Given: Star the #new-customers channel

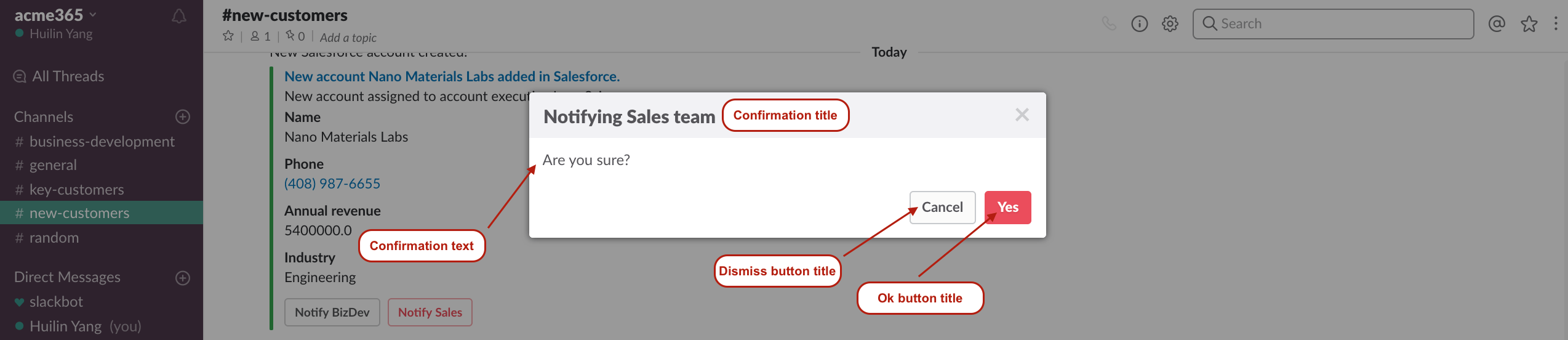Looking at the screenshot, I should [x=228, y=36].
